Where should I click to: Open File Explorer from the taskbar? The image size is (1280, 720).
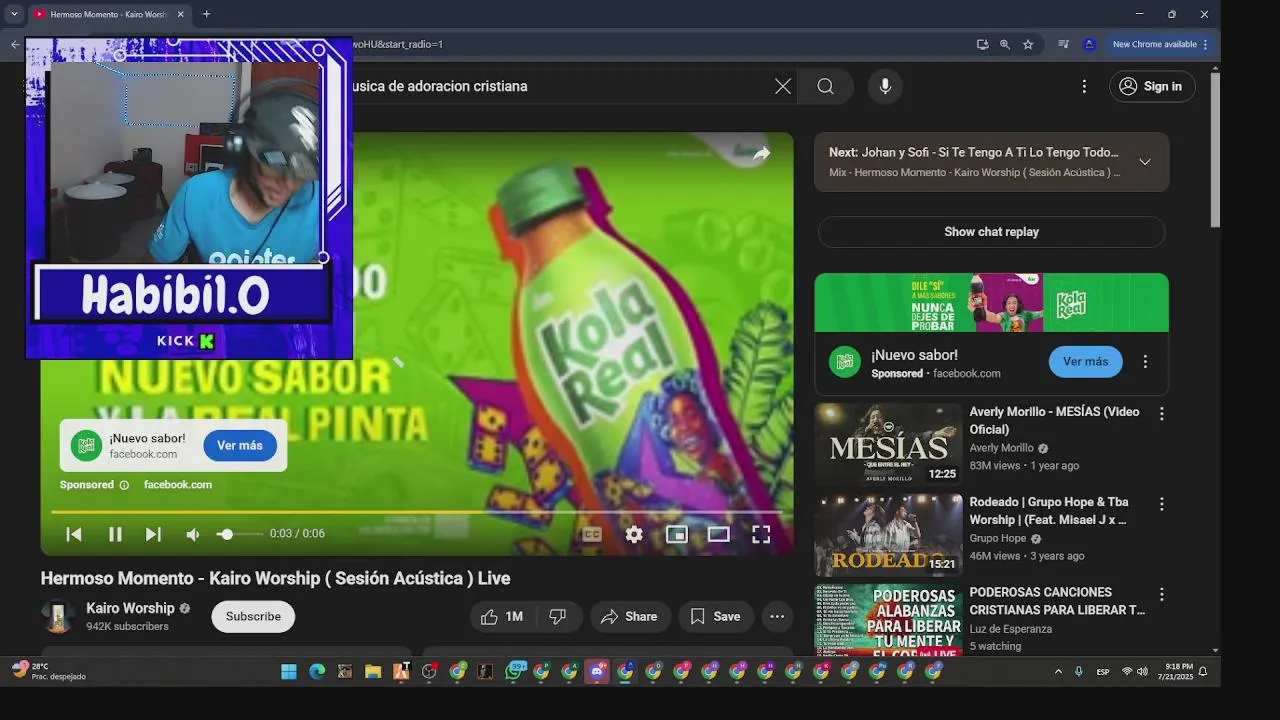click(373, 672)
